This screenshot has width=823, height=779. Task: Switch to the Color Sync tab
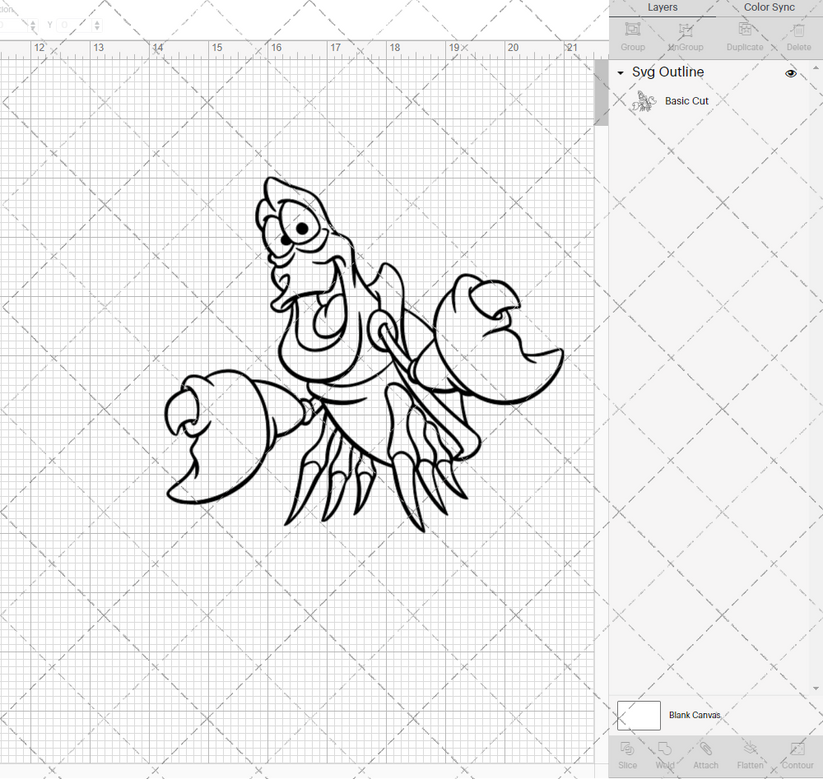click(x=769, y=7)
